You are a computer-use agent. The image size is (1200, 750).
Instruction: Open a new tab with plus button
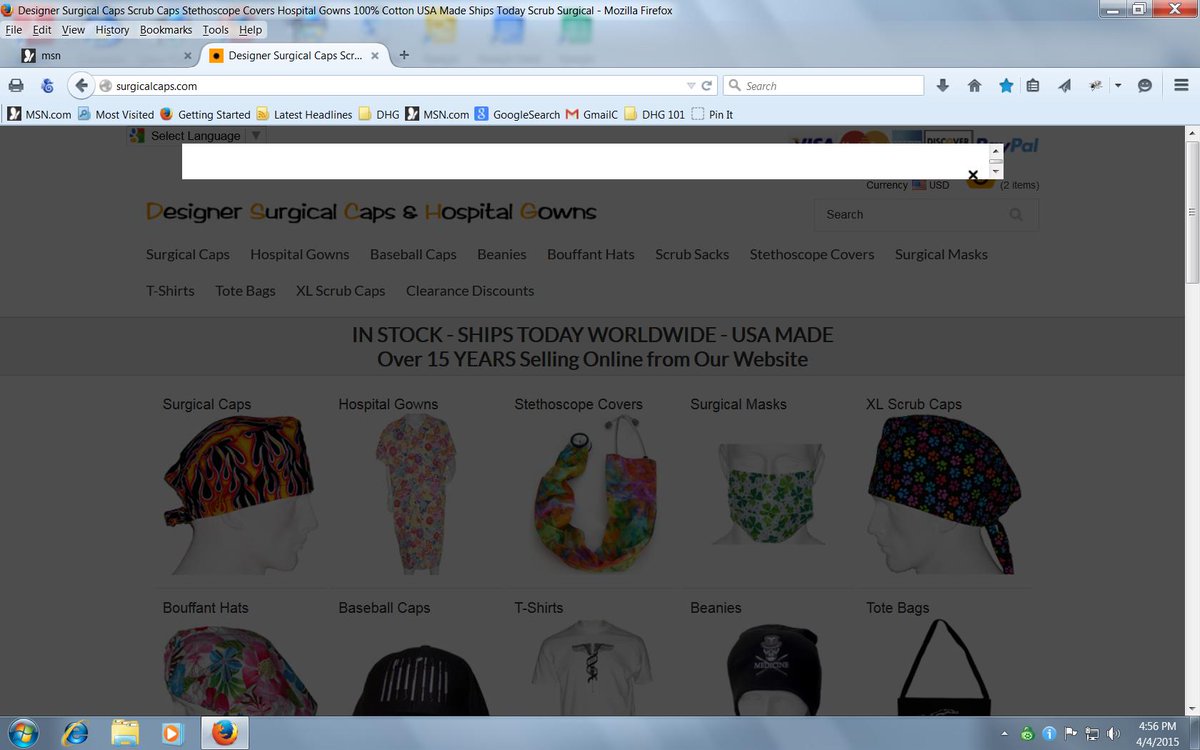pos(404,55)
